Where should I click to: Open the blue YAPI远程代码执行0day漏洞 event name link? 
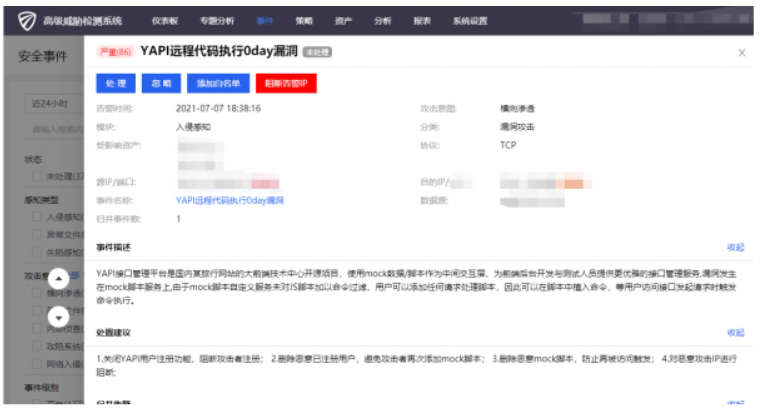(230, 201)
